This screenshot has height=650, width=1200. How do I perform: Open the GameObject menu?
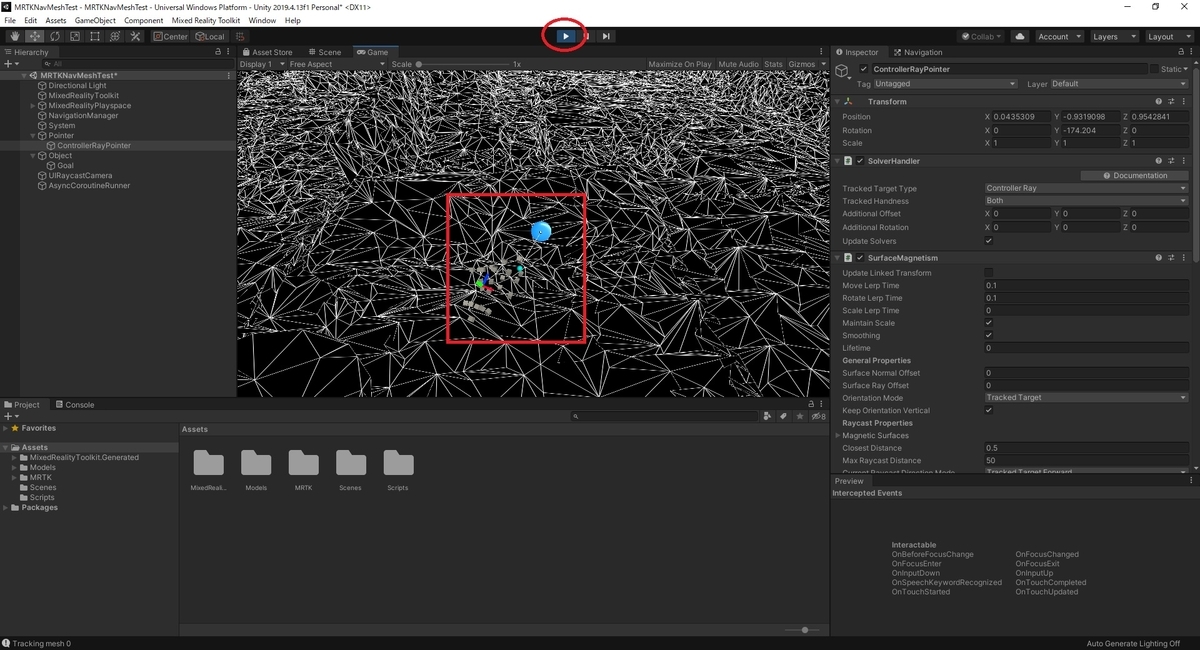point(95,20)
